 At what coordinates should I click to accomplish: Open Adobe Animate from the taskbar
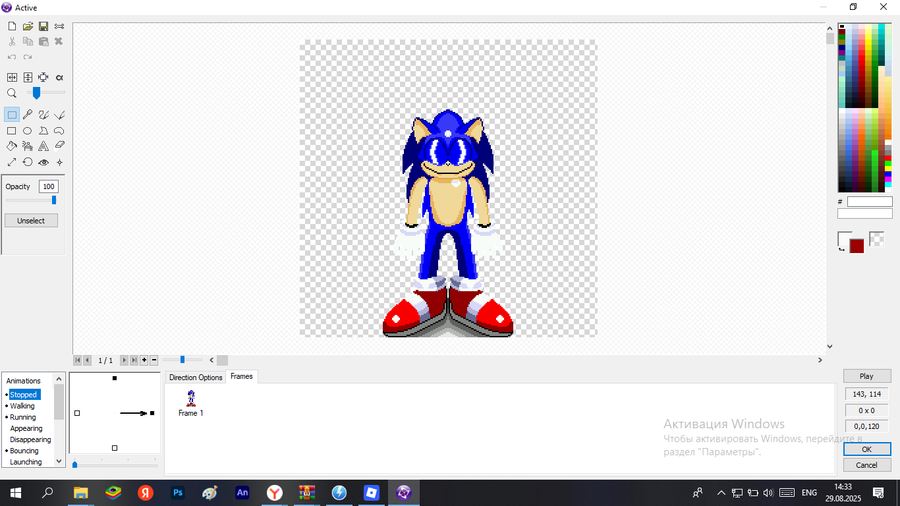click(242, 493)
